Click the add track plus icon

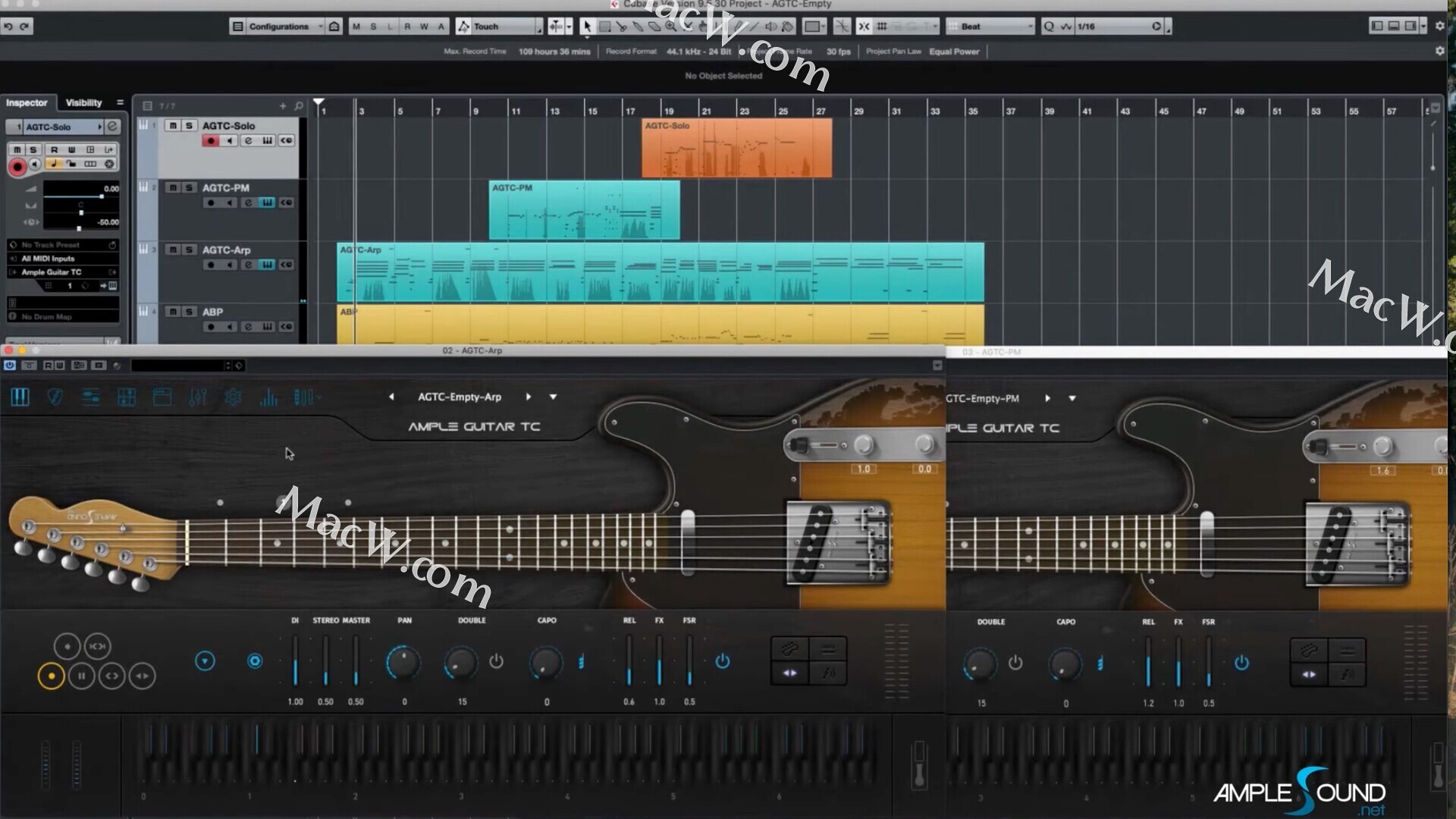point(283,106)
